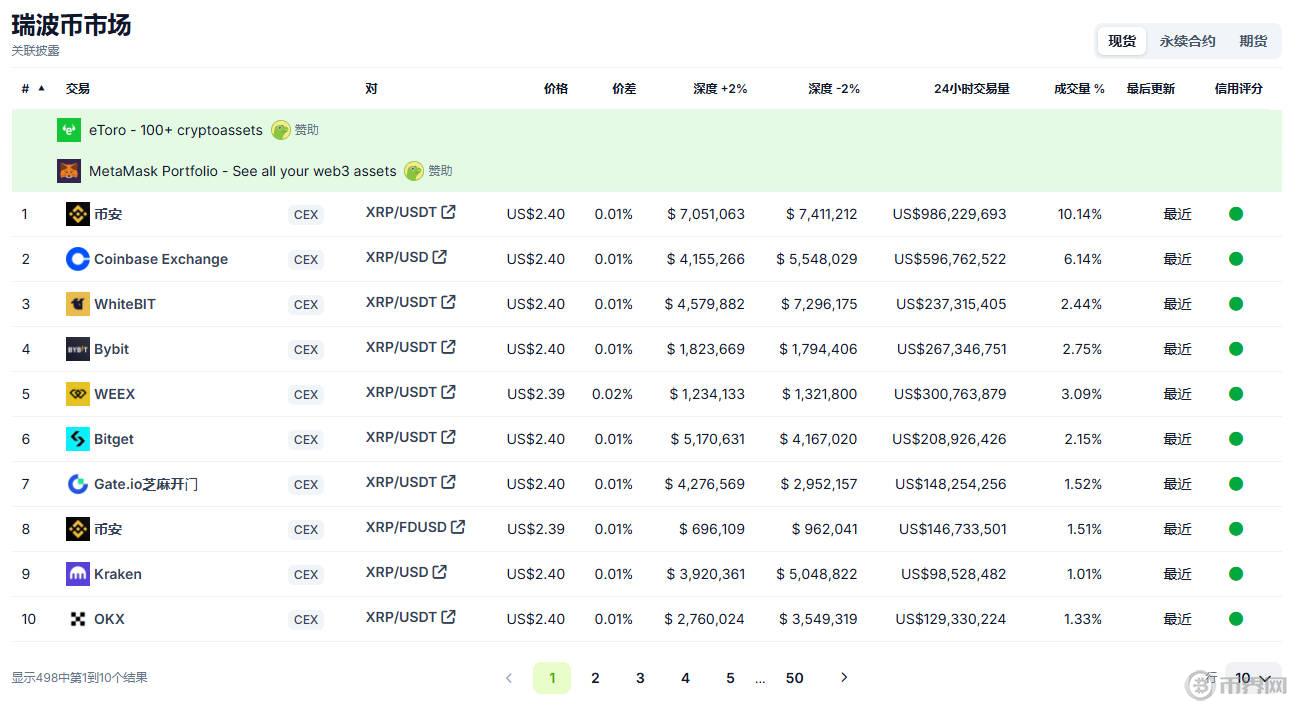Open the 期货 tab

pos(1253,41)
